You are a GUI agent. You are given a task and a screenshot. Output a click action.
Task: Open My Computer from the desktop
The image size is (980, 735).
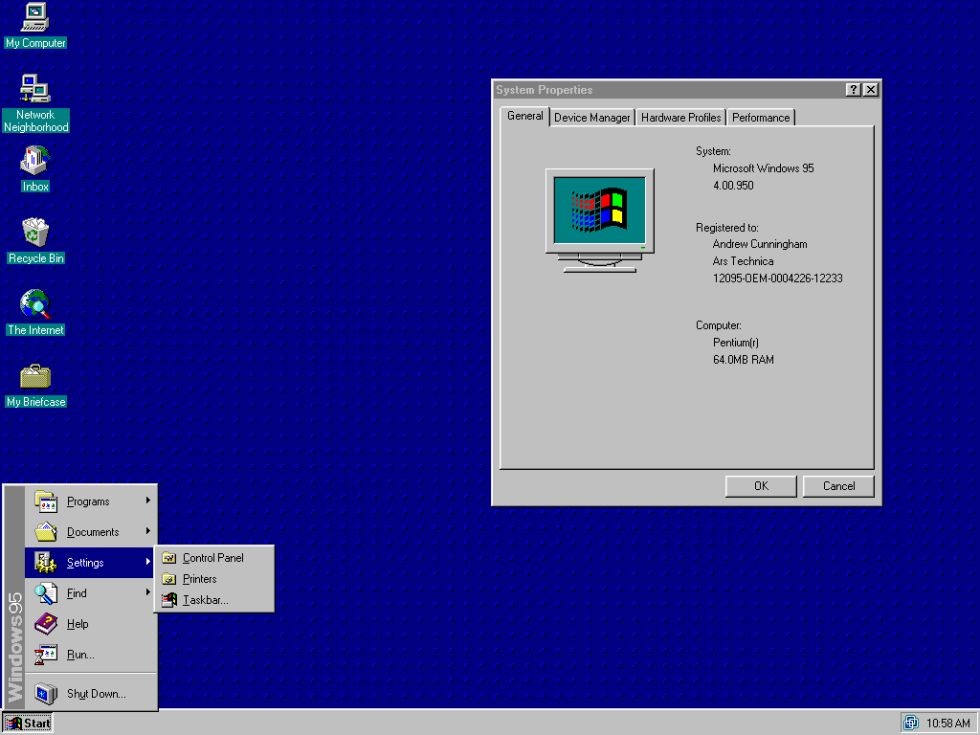35,25
